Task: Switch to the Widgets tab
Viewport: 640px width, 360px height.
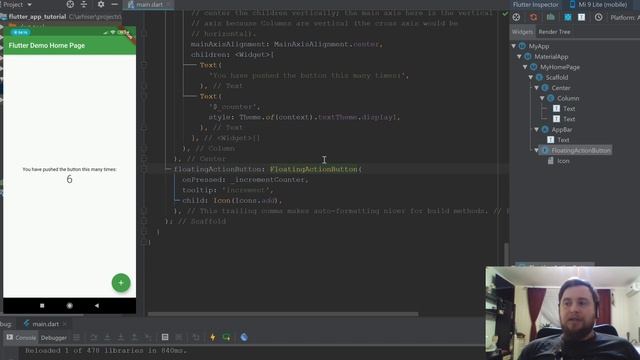Action: (522, 32)
